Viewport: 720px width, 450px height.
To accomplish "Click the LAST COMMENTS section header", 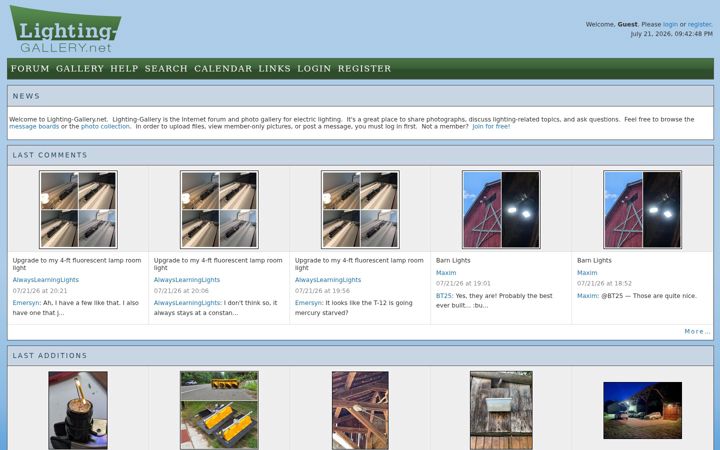I will 360,155.
